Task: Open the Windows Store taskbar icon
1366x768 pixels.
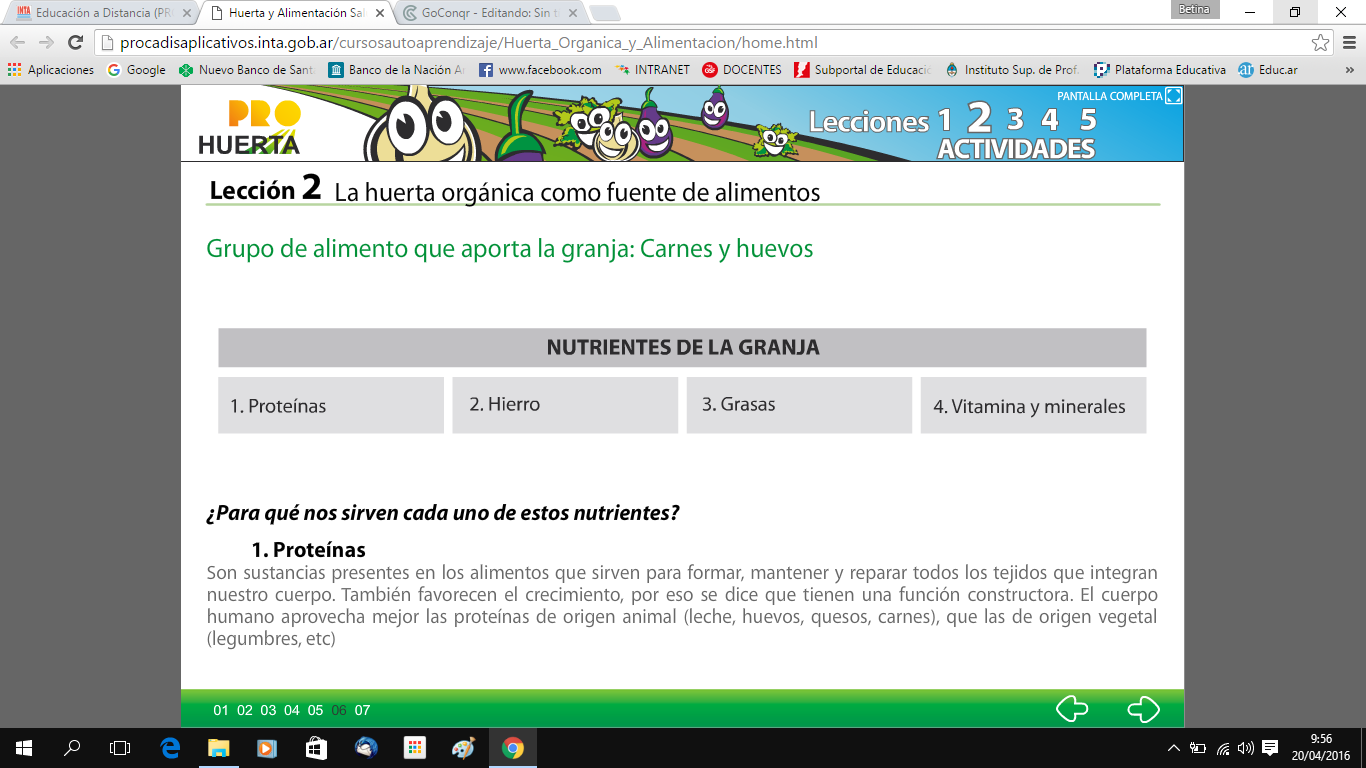Action: tap(315, 748)
